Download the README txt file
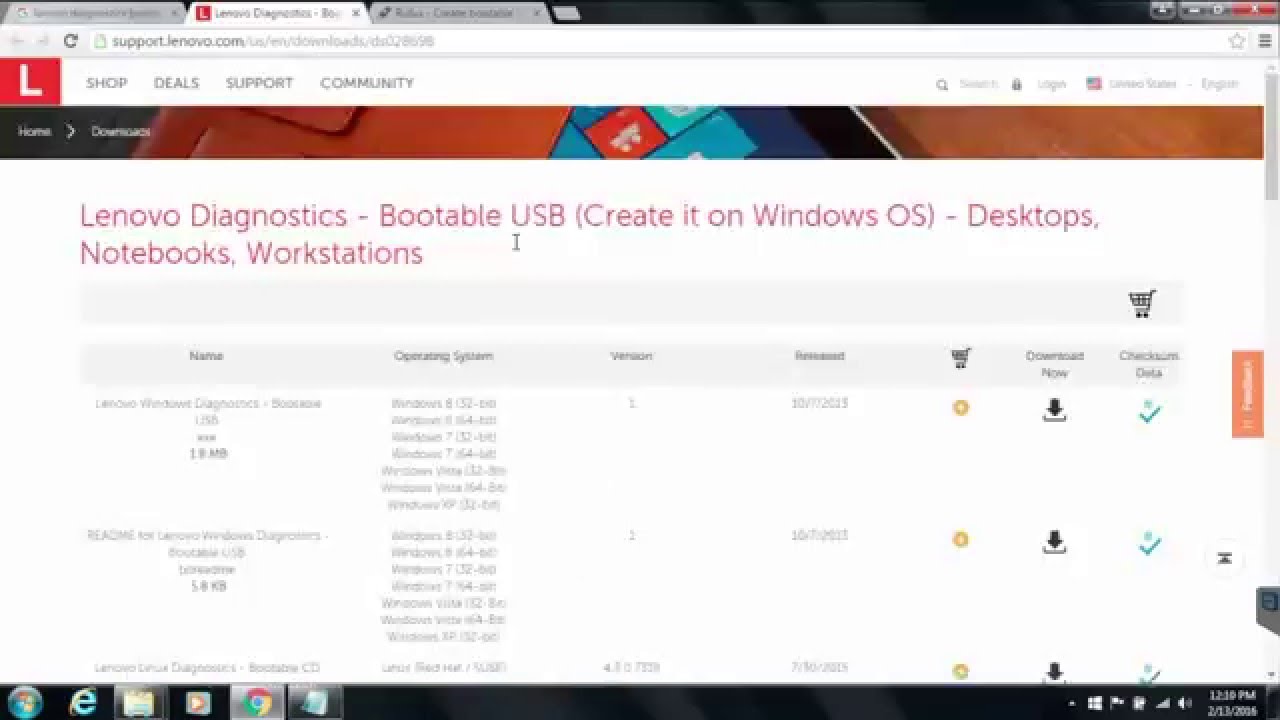This screenshot has width=1280, height=720. (1054, 542)
